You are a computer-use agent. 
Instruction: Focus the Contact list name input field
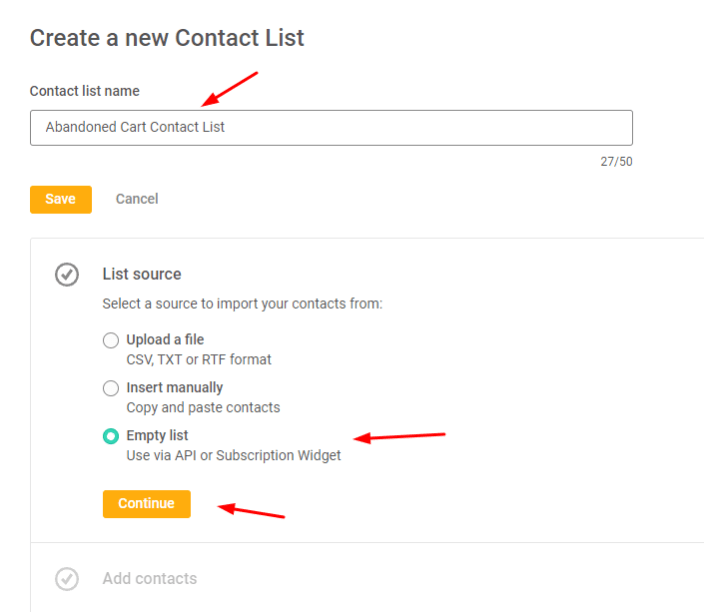point(331,128)
